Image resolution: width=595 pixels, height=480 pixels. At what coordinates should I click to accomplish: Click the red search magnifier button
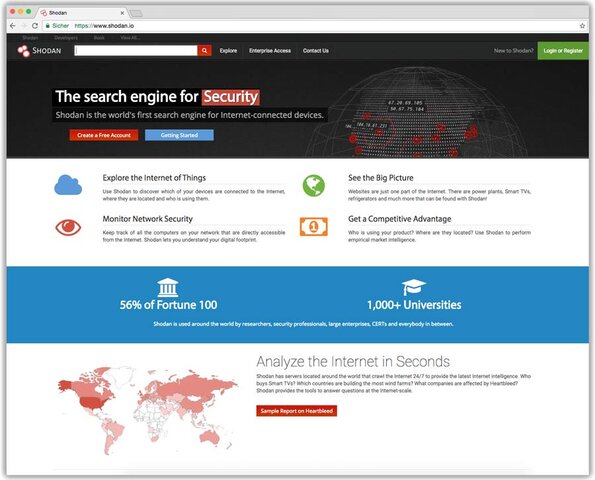(x=204, y=50)
